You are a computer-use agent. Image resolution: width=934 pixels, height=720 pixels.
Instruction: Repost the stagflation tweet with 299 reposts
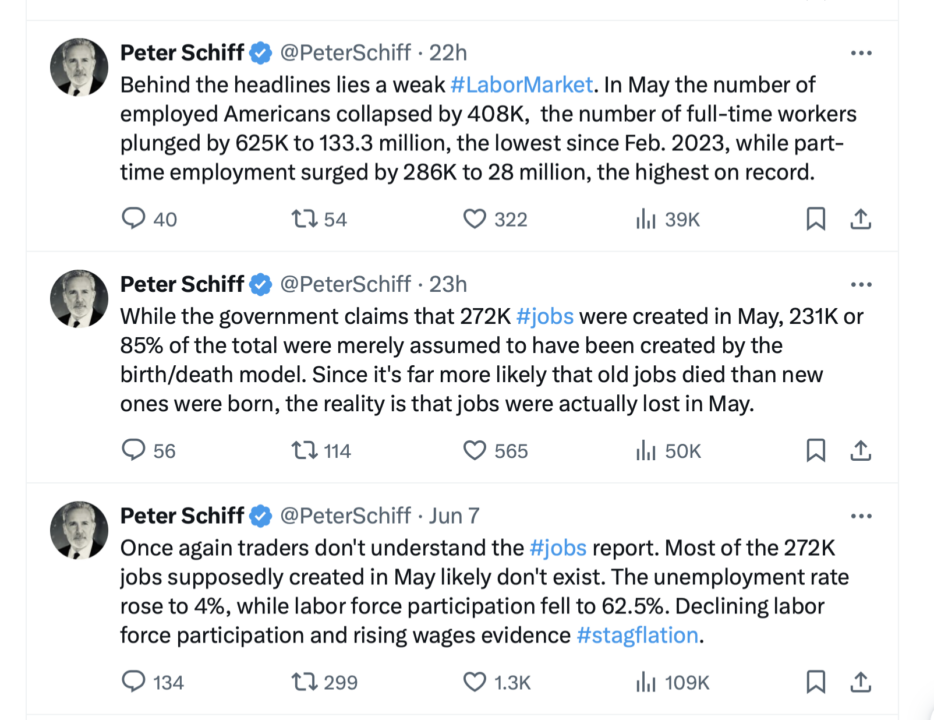point(303,682)
